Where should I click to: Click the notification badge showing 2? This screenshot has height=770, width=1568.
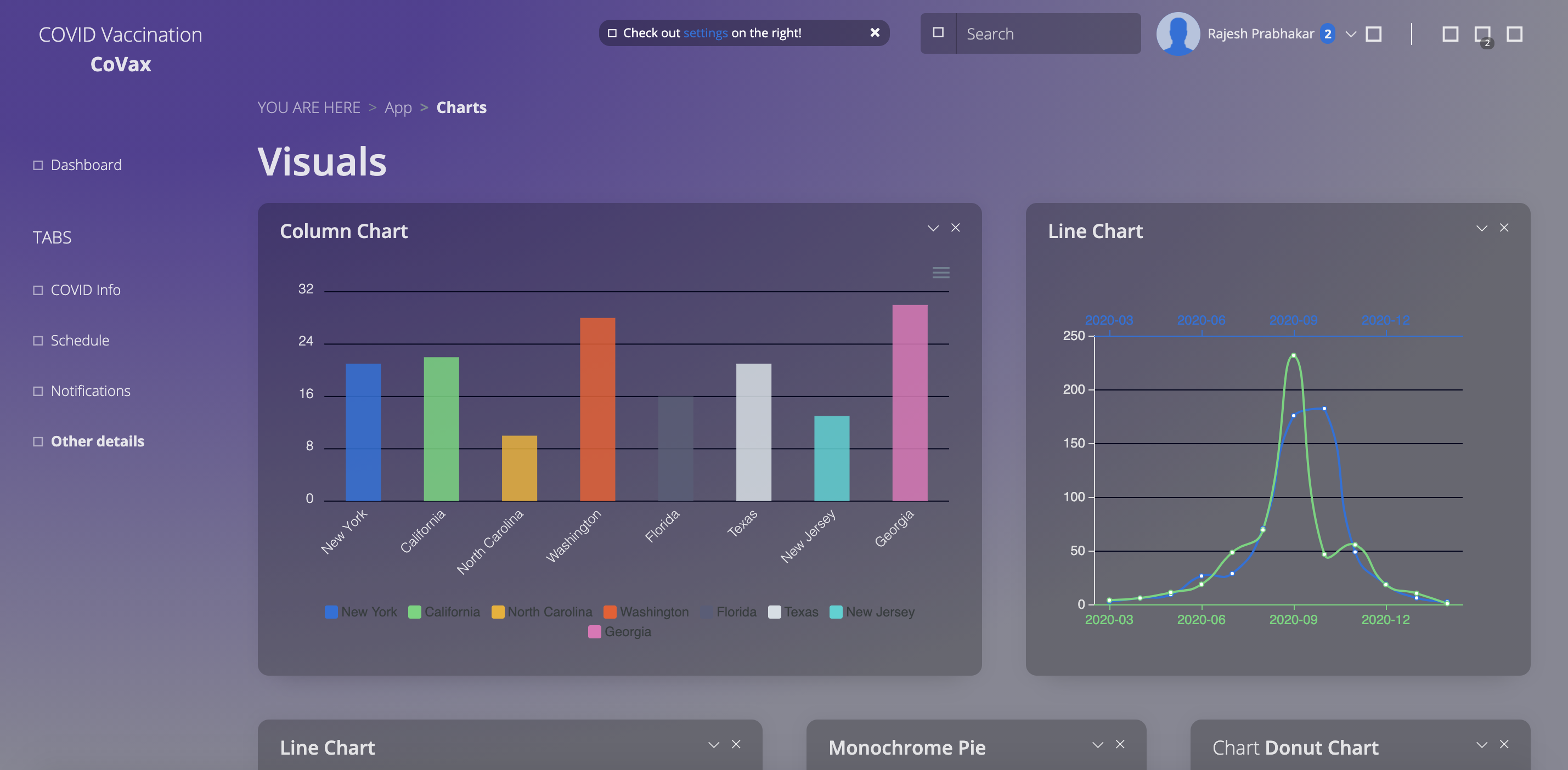1328,34
